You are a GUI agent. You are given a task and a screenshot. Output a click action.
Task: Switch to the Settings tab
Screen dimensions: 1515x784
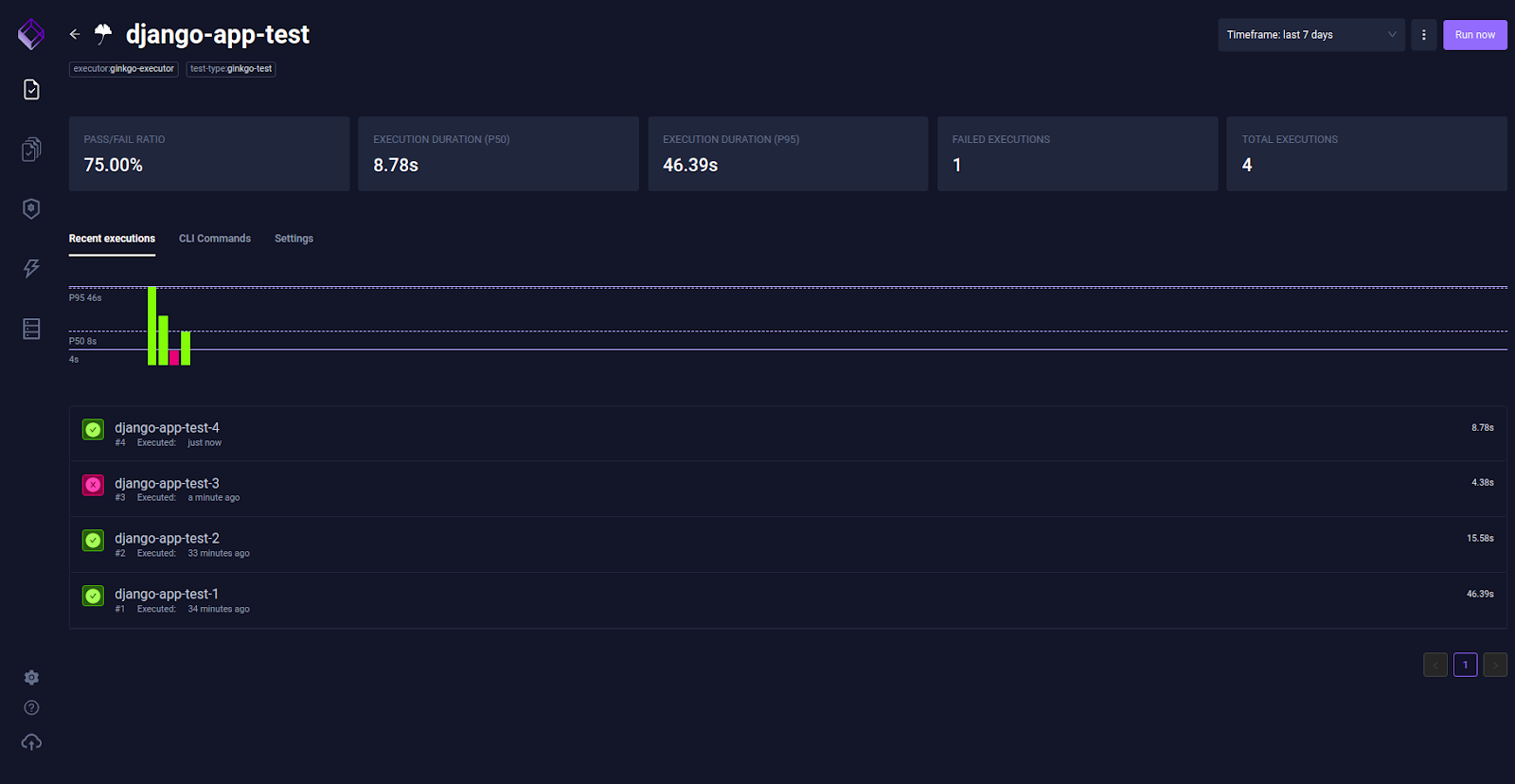pyautogui.click(x=294, y=239)
